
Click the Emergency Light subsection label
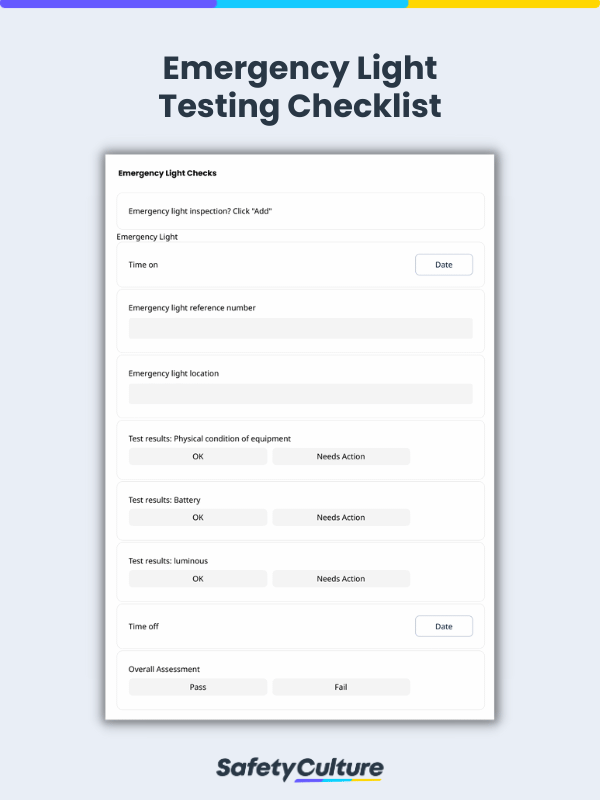pos(147,237)
